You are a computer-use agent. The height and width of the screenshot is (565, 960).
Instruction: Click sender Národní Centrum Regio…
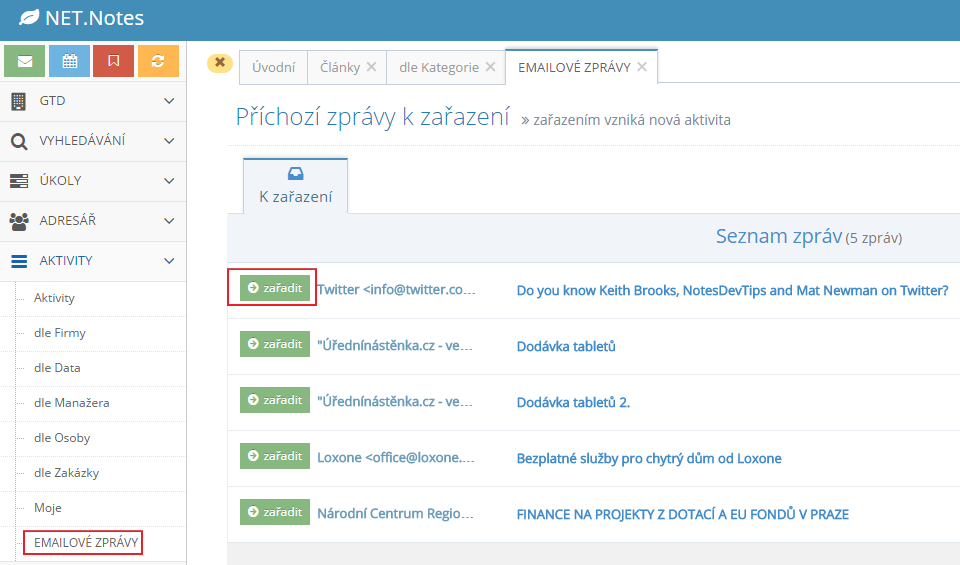[396, 514]
